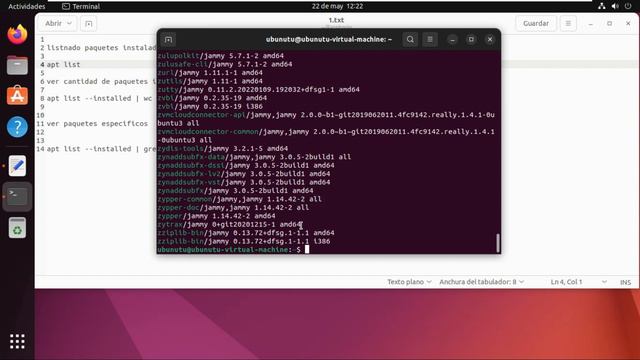
Task: Launch Ubuntu Software from the dock
Action: (x=17, y=96)
